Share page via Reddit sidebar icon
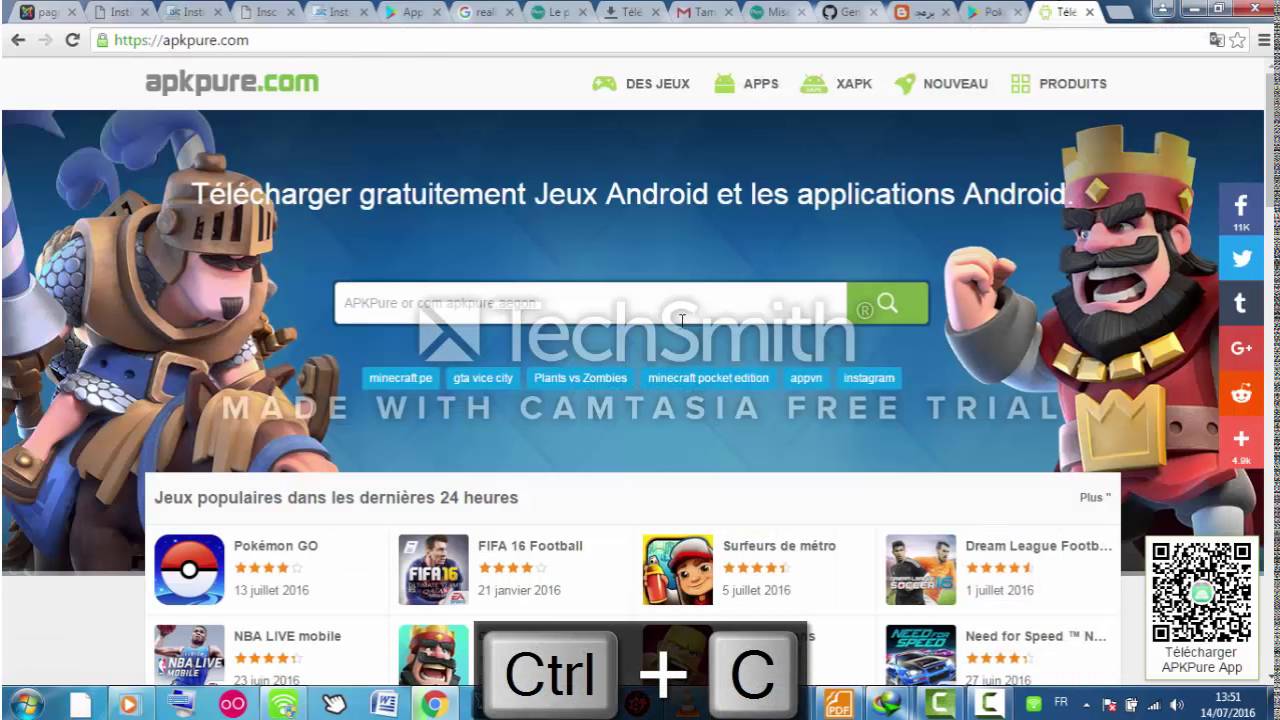 click(1241, 393)
